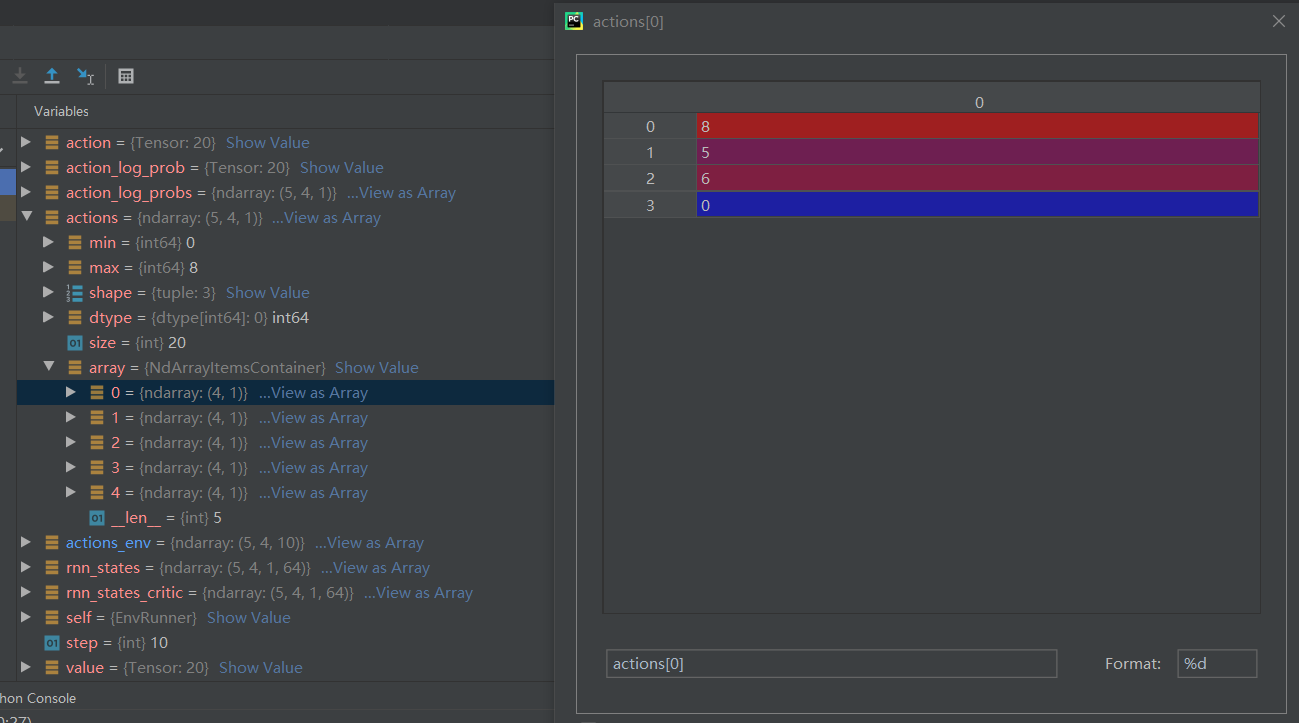Open View as Array for rnn_states_critic

[418, 592]
